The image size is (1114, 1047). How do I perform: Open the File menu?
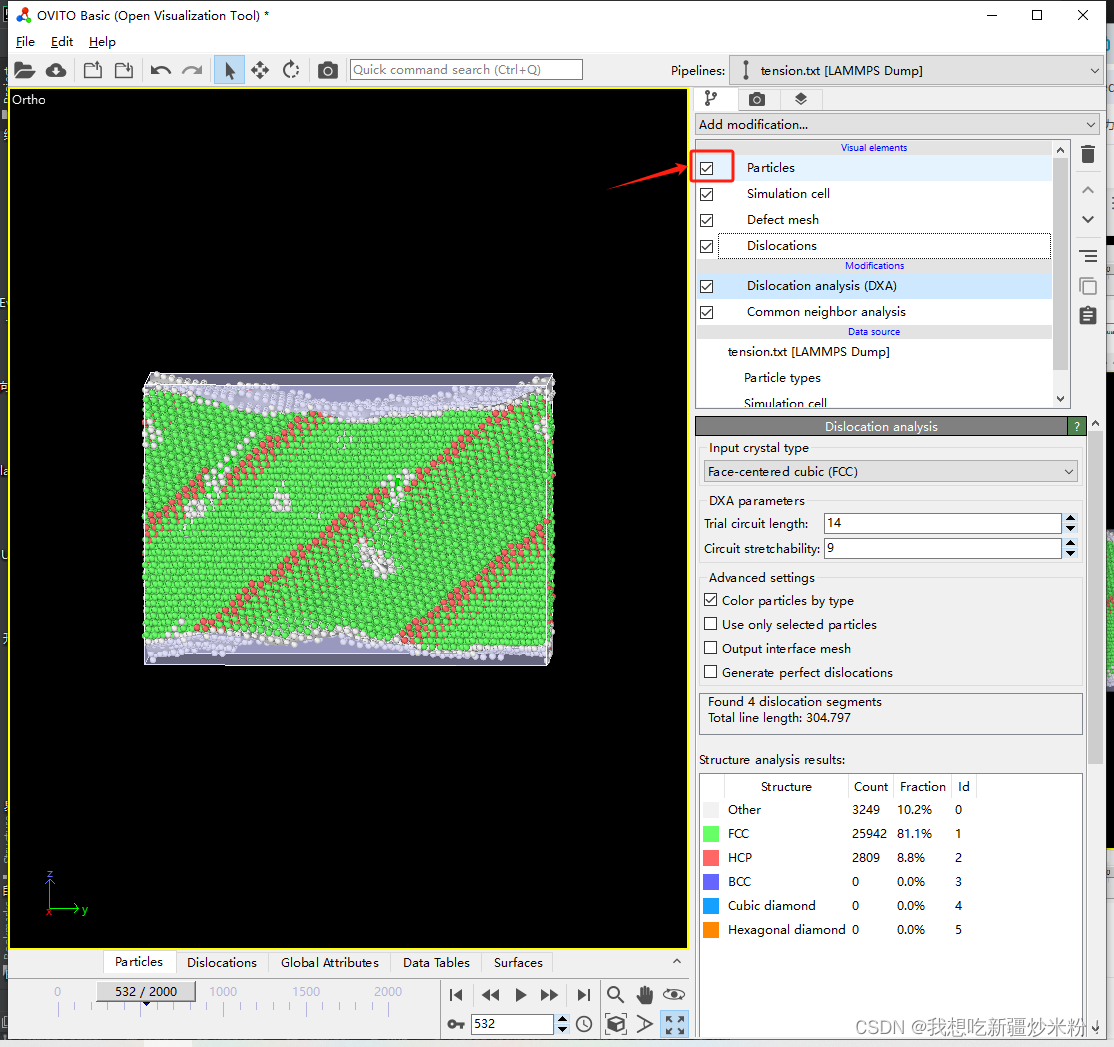point(25,42)
